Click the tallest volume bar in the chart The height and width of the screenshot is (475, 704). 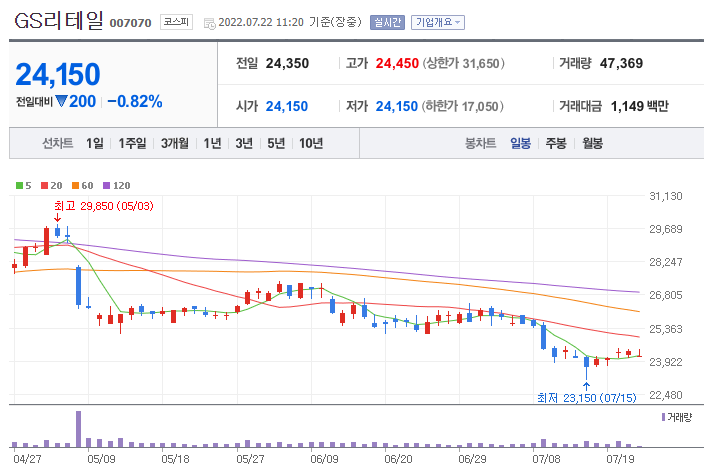click(x=79, y=429)
